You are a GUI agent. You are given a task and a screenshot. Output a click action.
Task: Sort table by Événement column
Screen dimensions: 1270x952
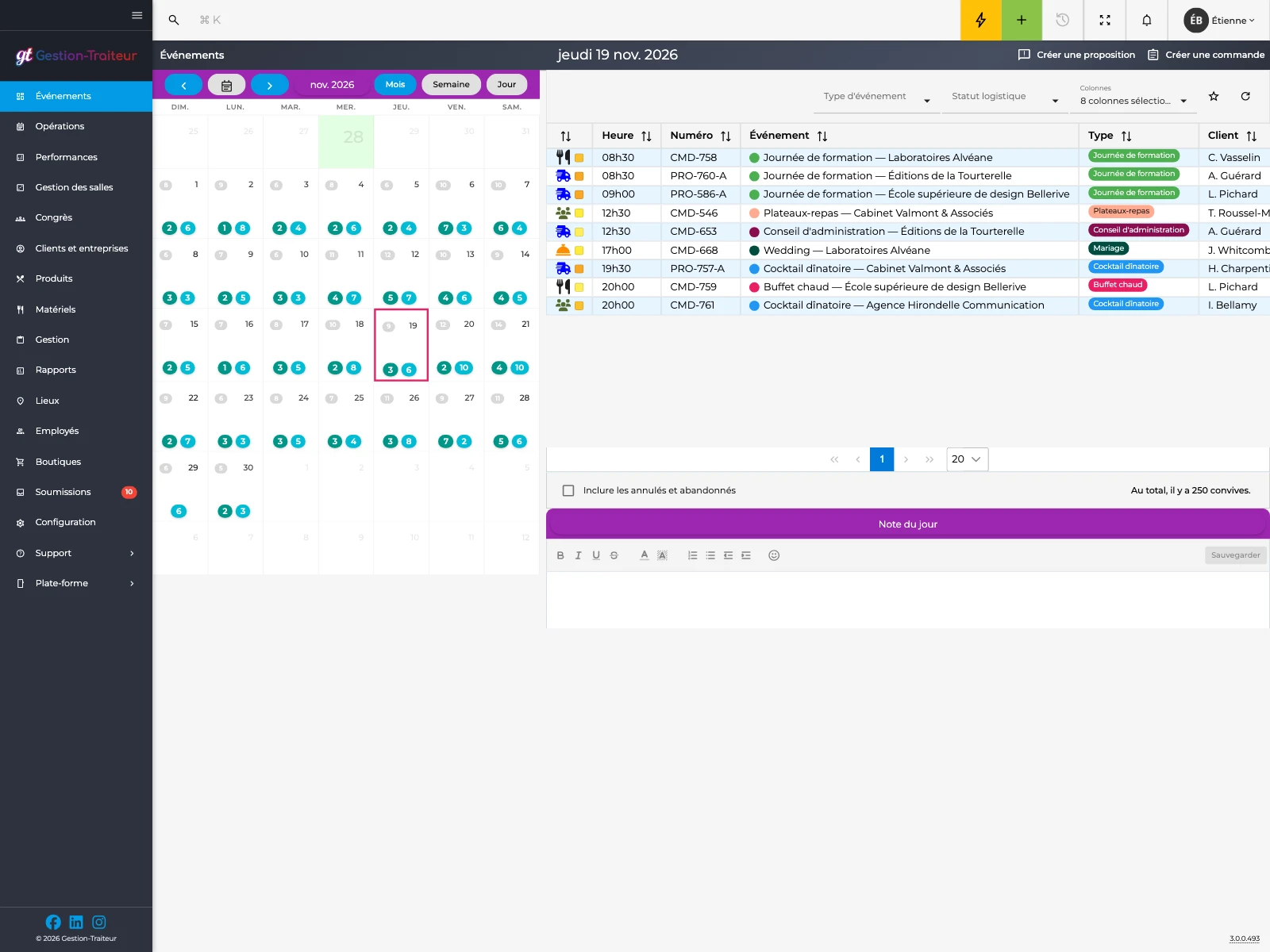pos(822,136)
